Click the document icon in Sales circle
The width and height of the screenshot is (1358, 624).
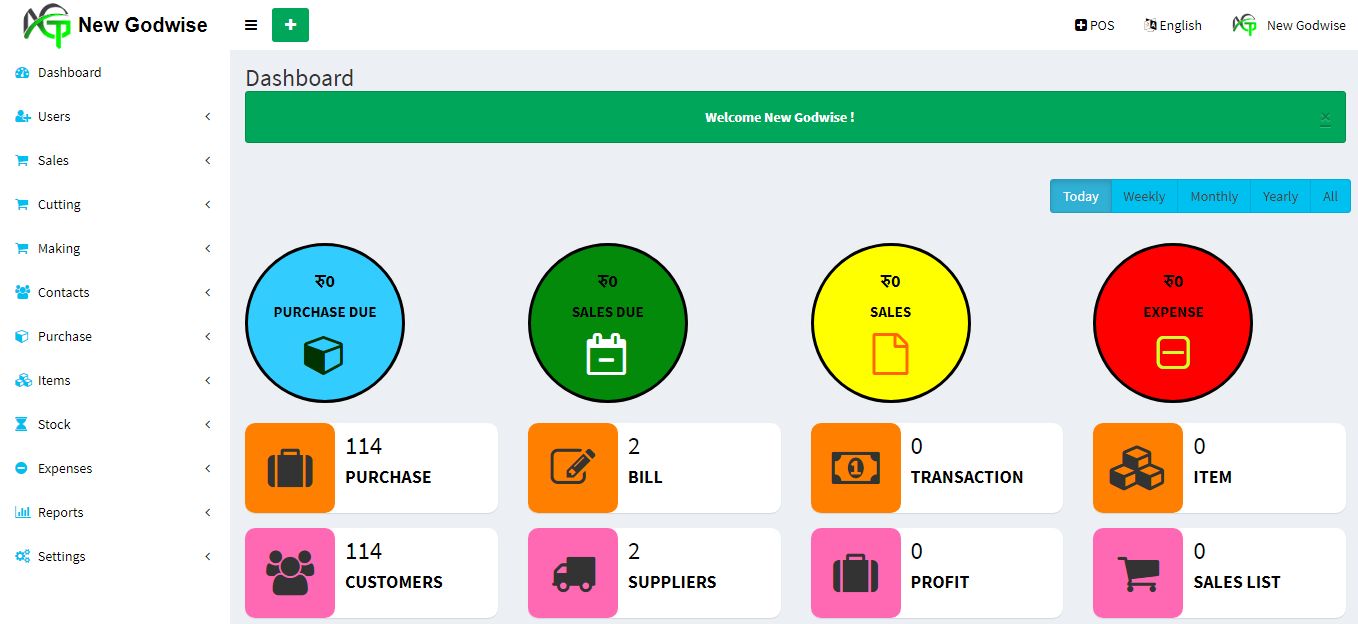[889, 354]
